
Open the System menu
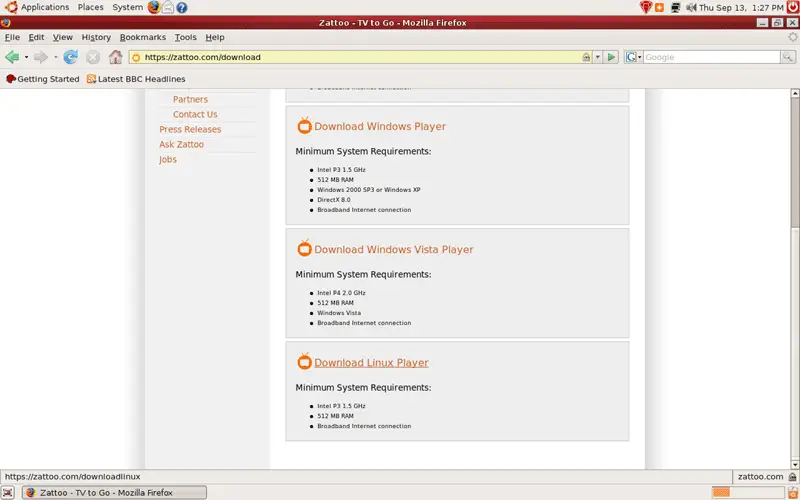[128, 7]
